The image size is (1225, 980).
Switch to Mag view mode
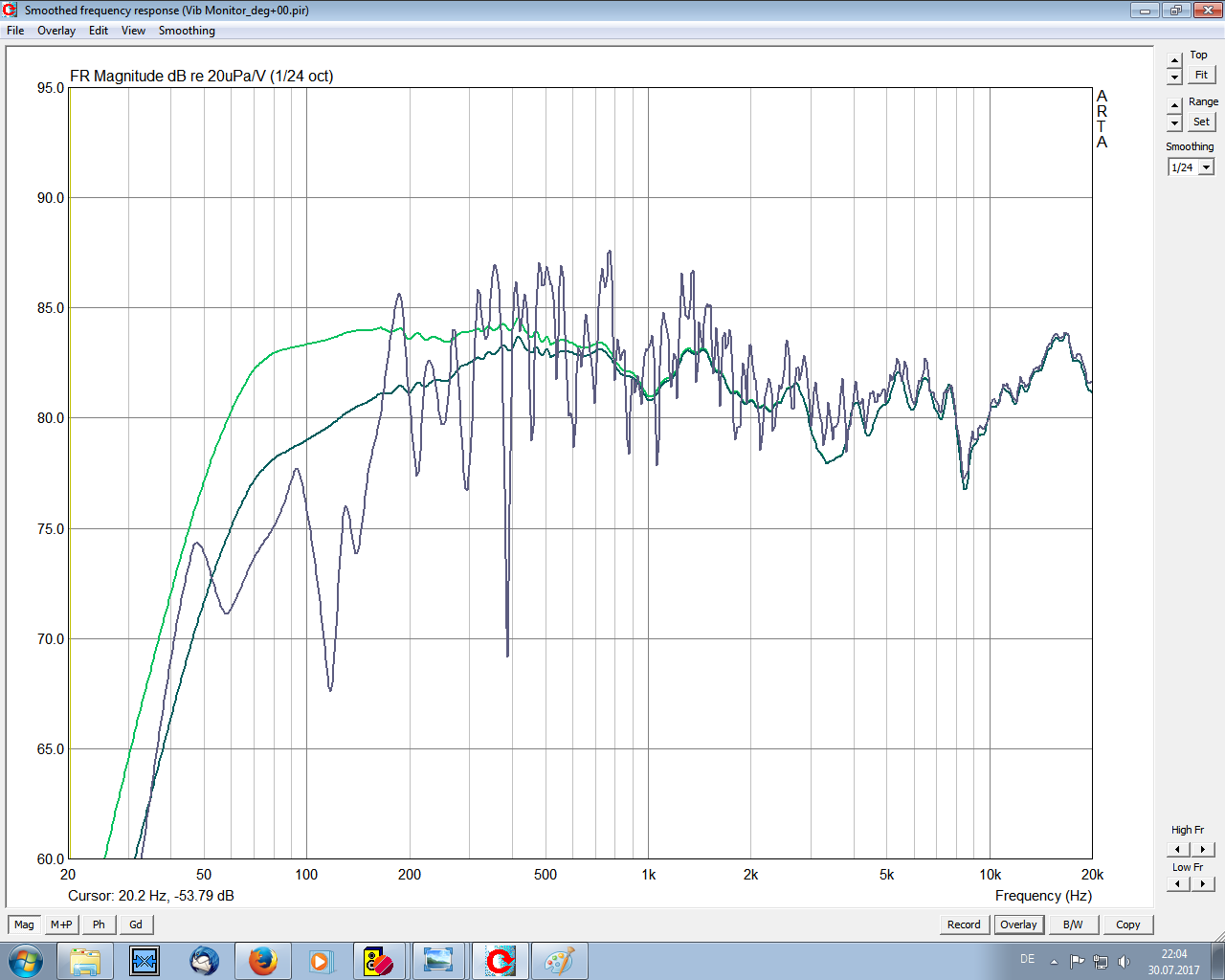pos(24,924)
